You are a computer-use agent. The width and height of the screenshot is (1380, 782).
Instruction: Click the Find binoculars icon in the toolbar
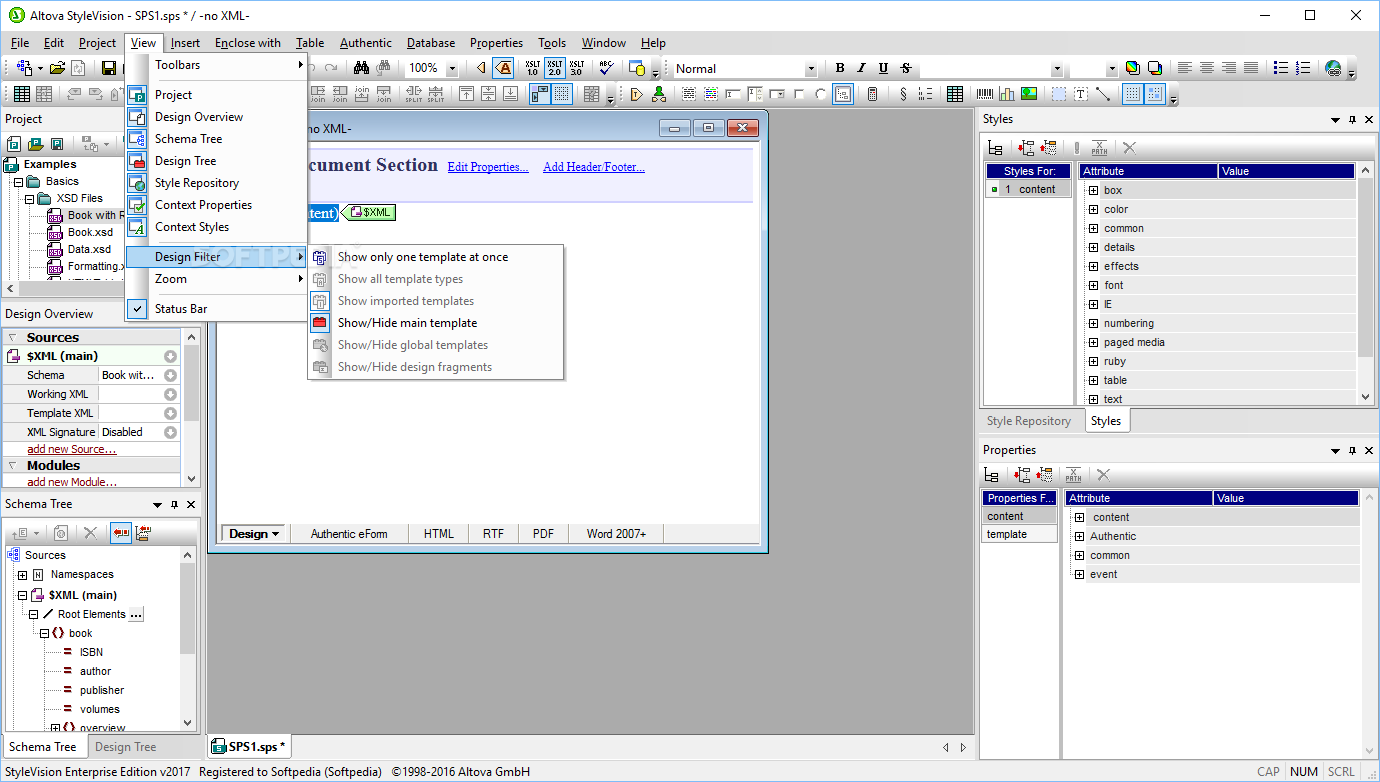point(362,68)
